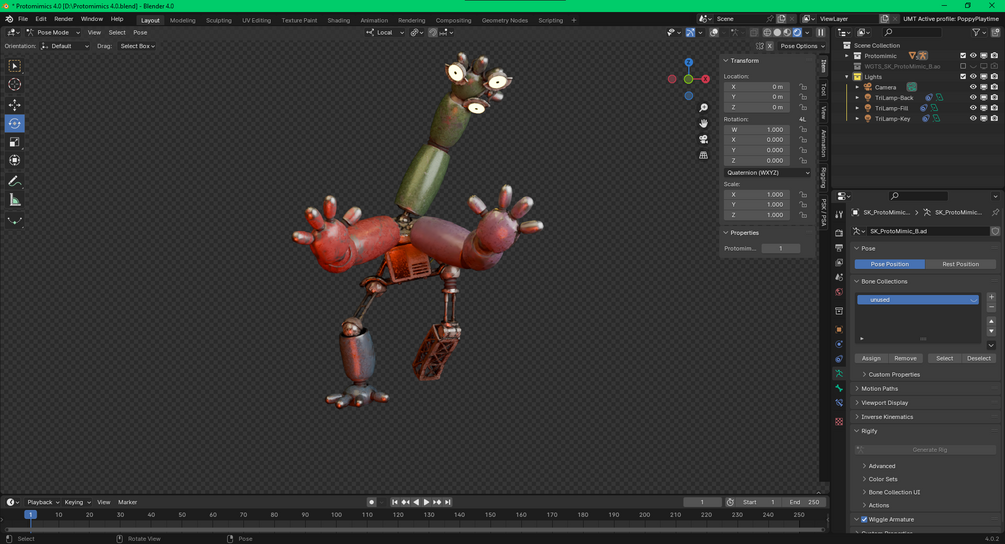The width and height of the screenshot is (1005, 544).
Task: Choose the Annotate pencil tool
Action: pyautogui.click(x=14, y=181)
